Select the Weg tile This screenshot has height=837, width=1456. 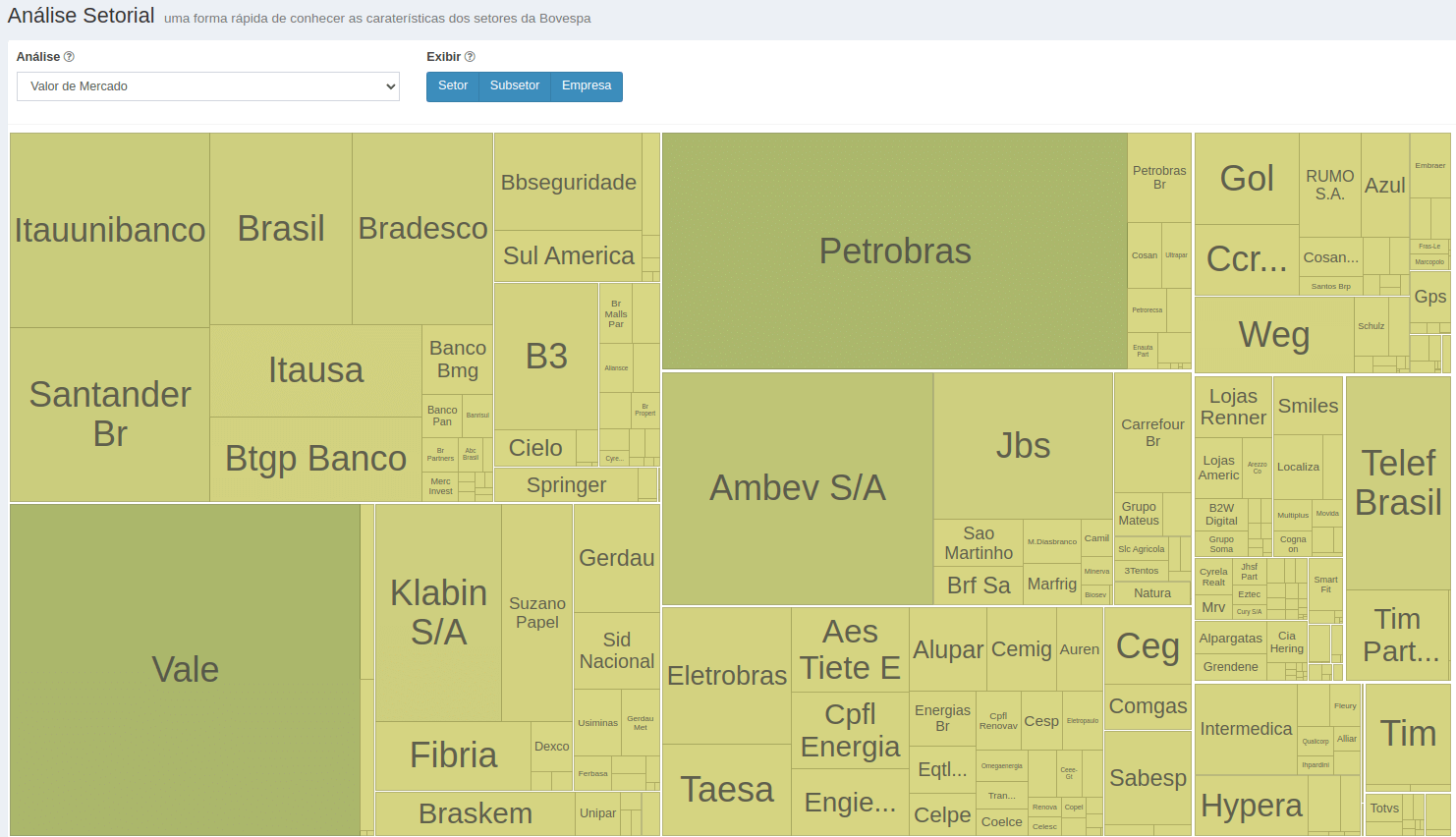tap(1274, 335)
